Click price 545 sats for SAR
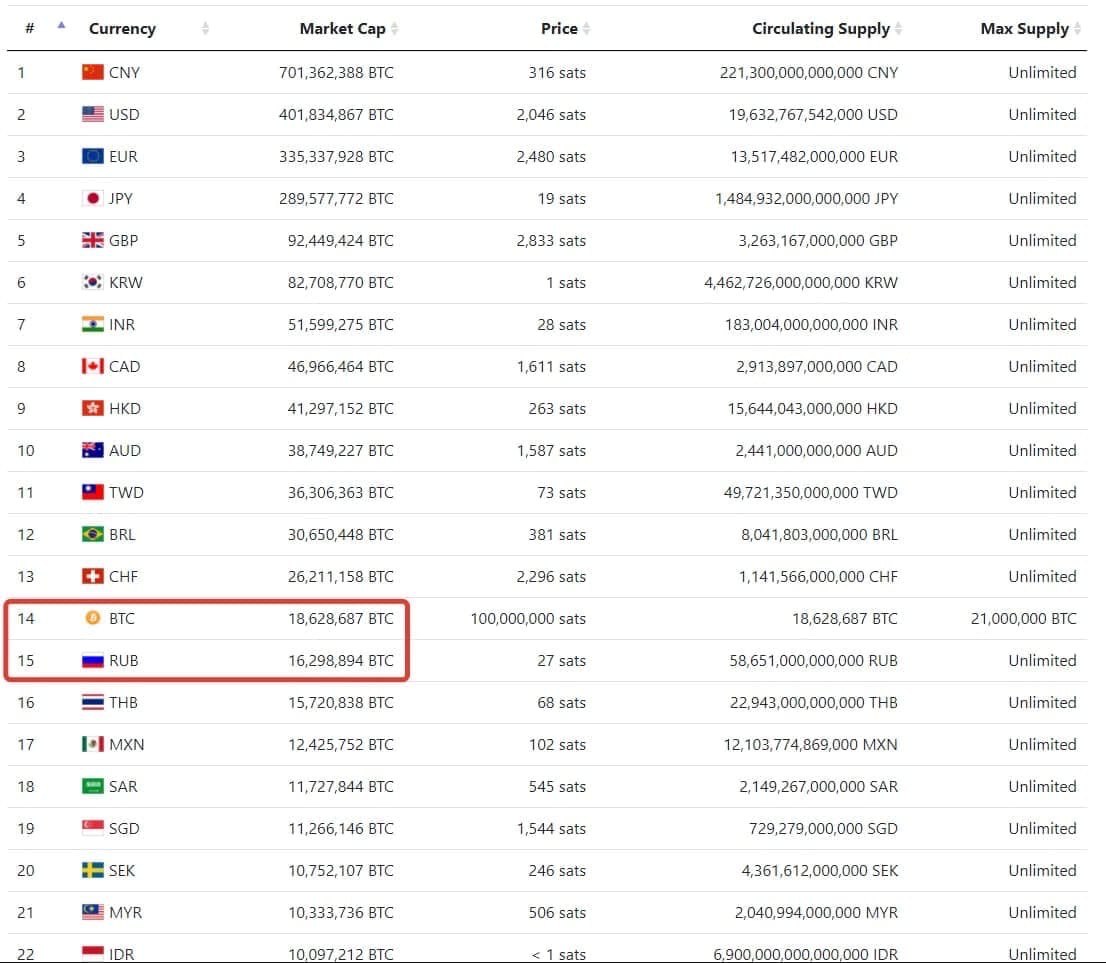The height and width of the screenshot is (963, 1106). click(x=557, y=786)
